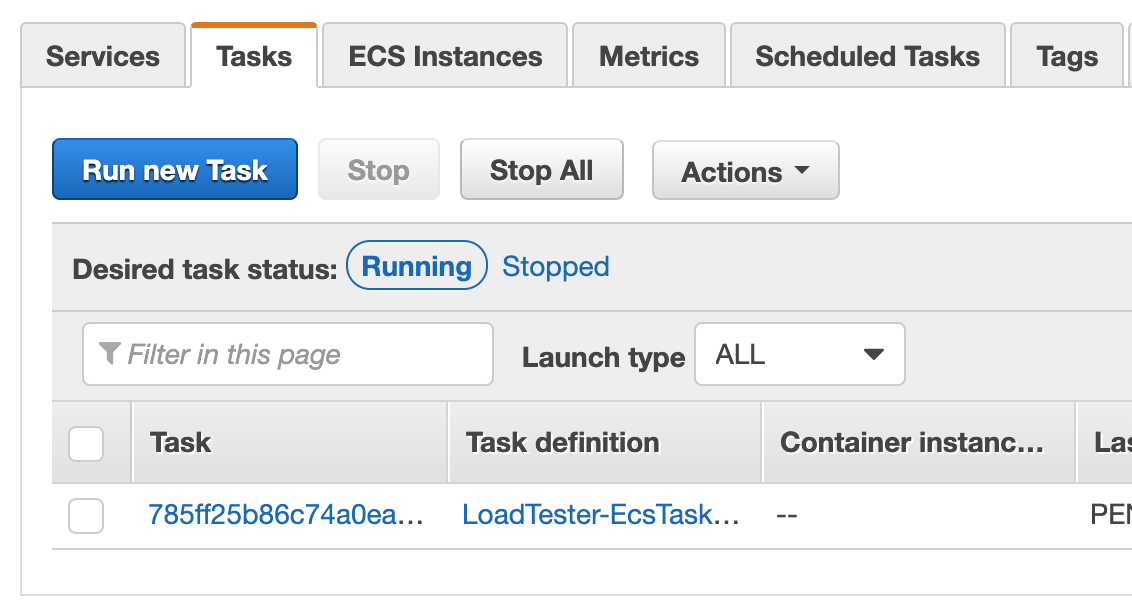Viewport: 1132px width, 612px height.
Task: Click the filter funnel icon
Action: [x=109, y=353]
